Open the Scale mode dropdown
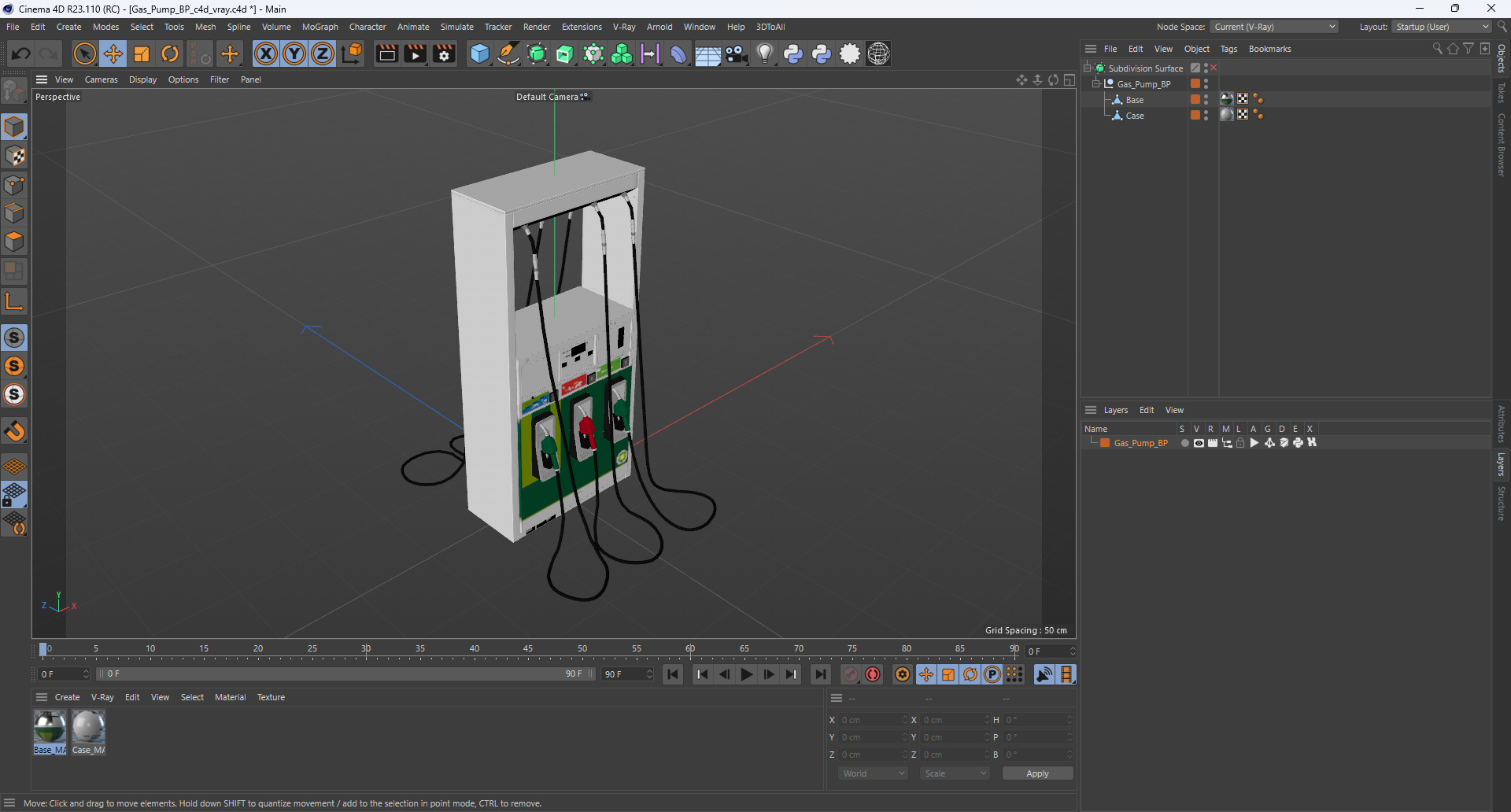The height and width of the screenshot is (812, 1511). point(955,773)
